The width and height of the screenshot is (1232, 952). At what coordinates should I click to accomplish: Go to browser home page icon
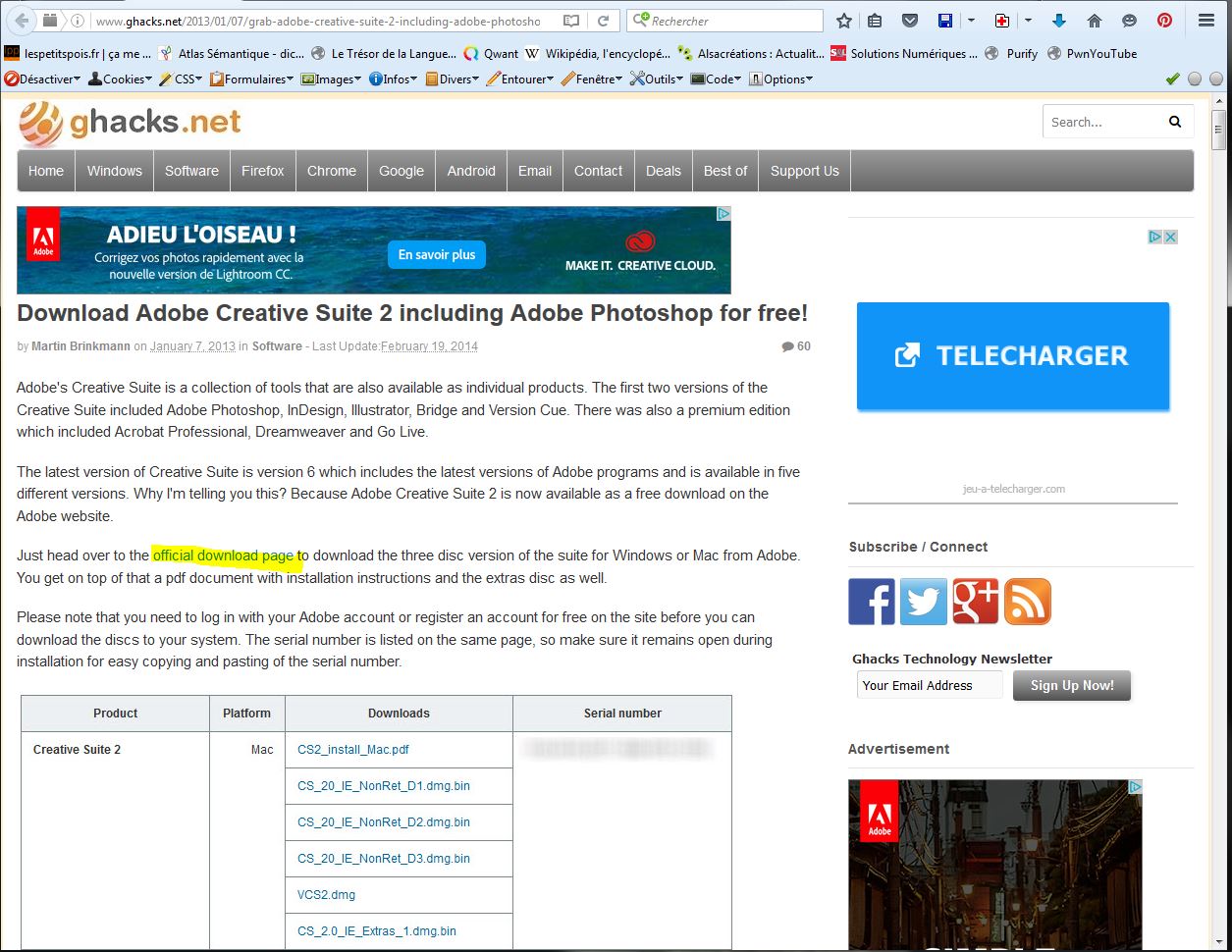[1095, 21]
